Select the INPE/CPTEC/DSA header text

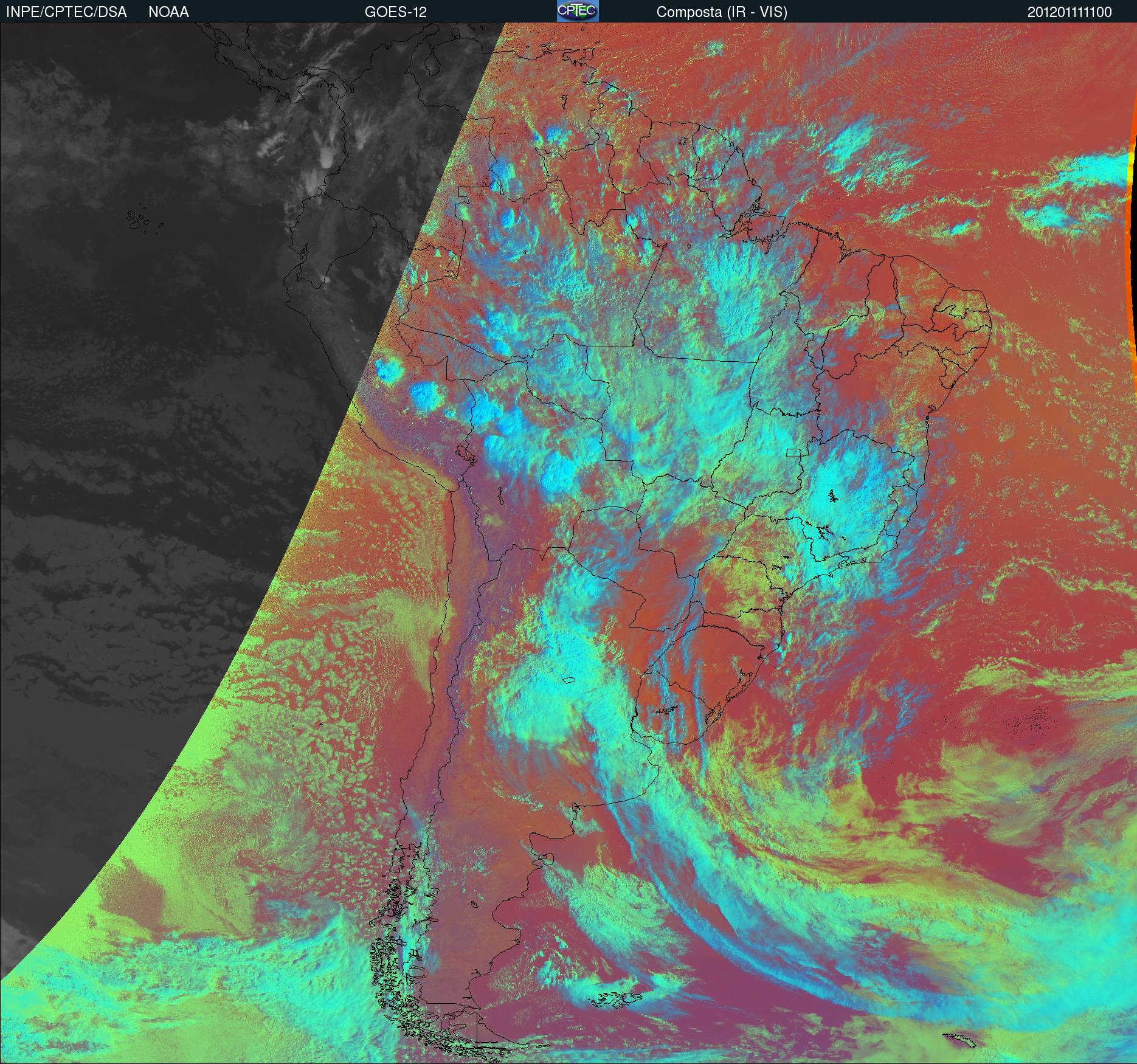(x=66, y=12)
